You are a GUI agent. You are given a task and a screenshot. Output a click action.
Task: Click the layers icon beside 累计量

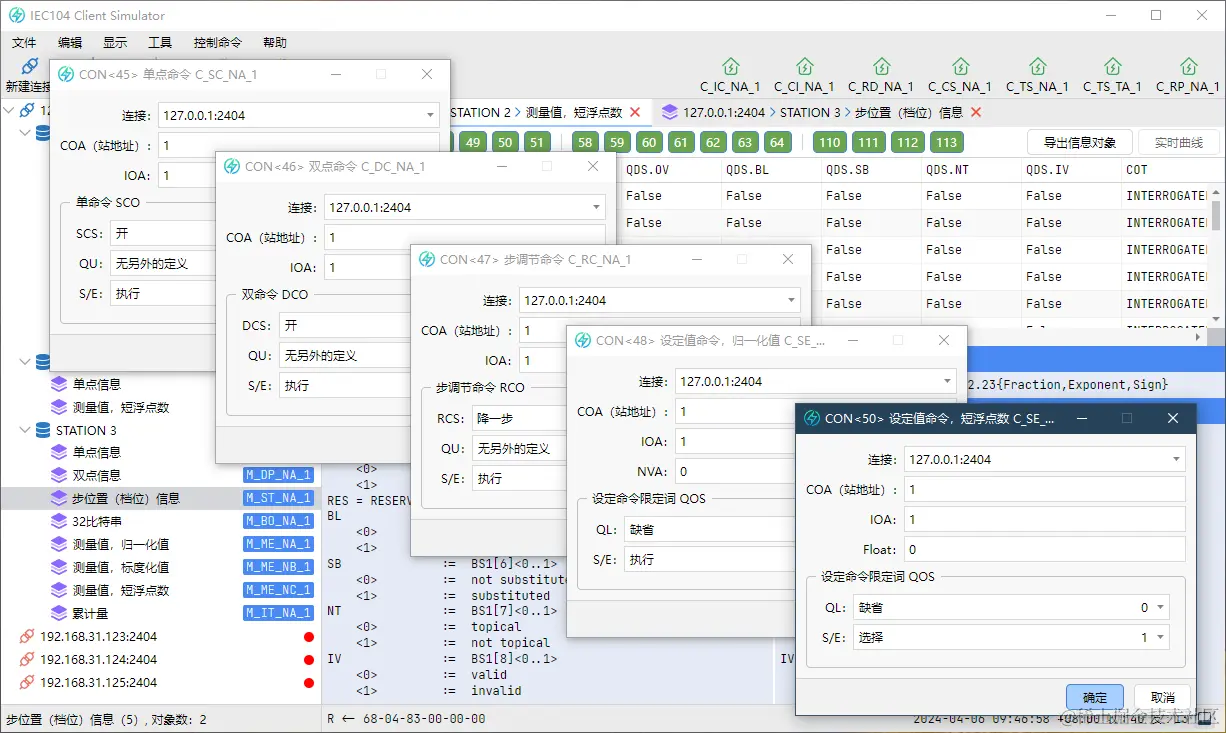tap(59, 613)
